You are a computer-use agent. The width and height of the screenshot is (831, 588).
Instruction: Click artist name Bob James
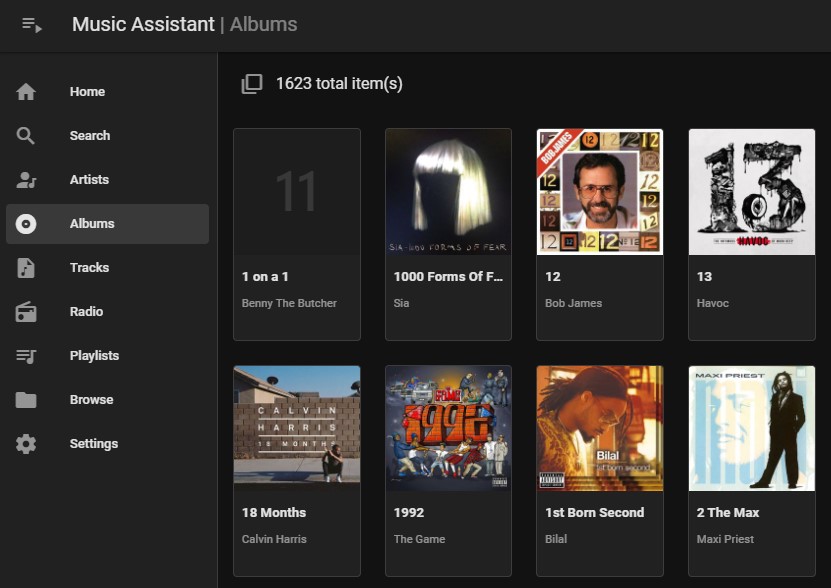coord(573,303)
